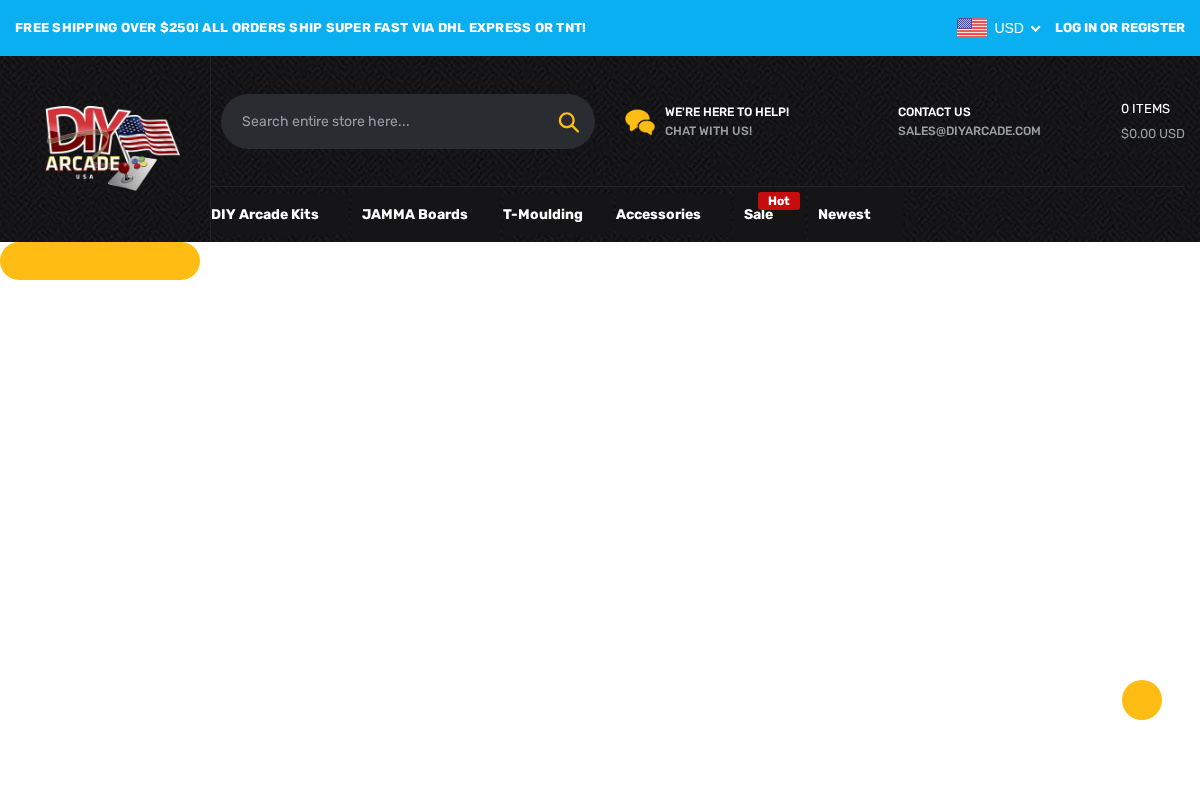
Task: Click the search entire store input field
Action: (390, 120)
